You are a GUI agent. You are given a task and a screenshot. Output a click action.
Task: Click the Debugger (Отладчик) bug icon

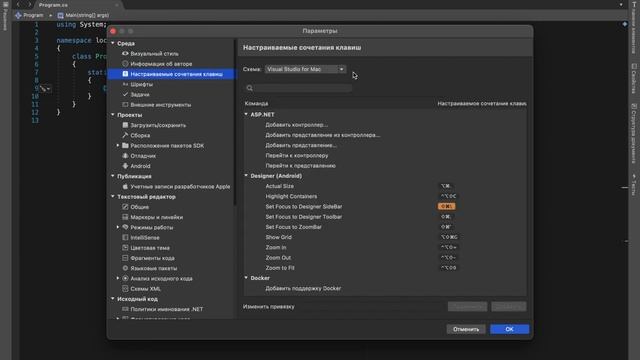point(125,156)
